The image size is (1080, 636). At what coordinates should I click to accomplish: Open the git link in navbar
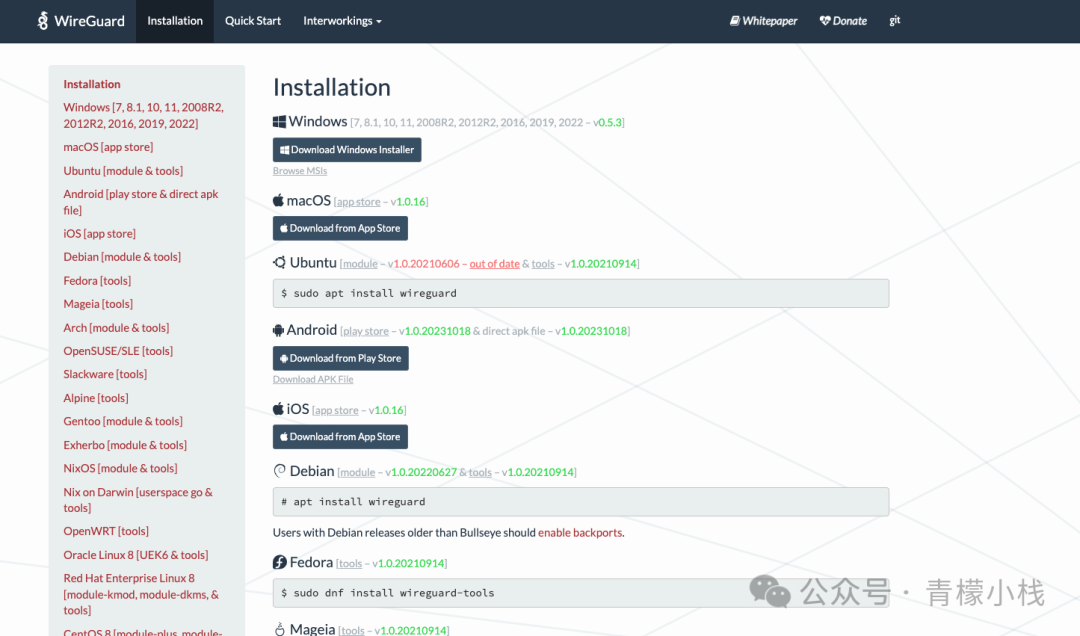pos(895,21)
